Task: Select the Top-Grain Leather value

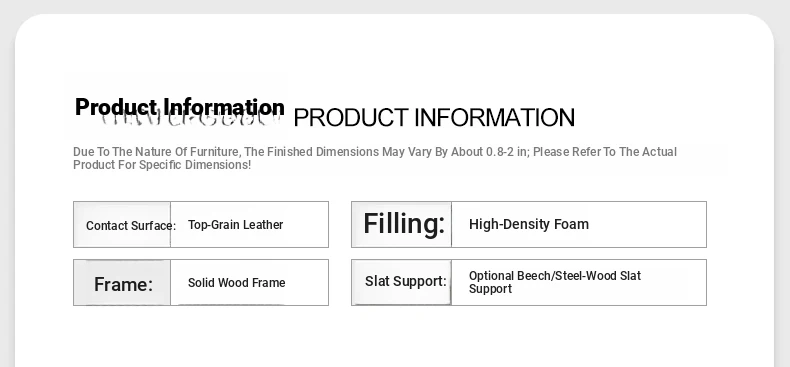Action: click(x=235, y=225)
